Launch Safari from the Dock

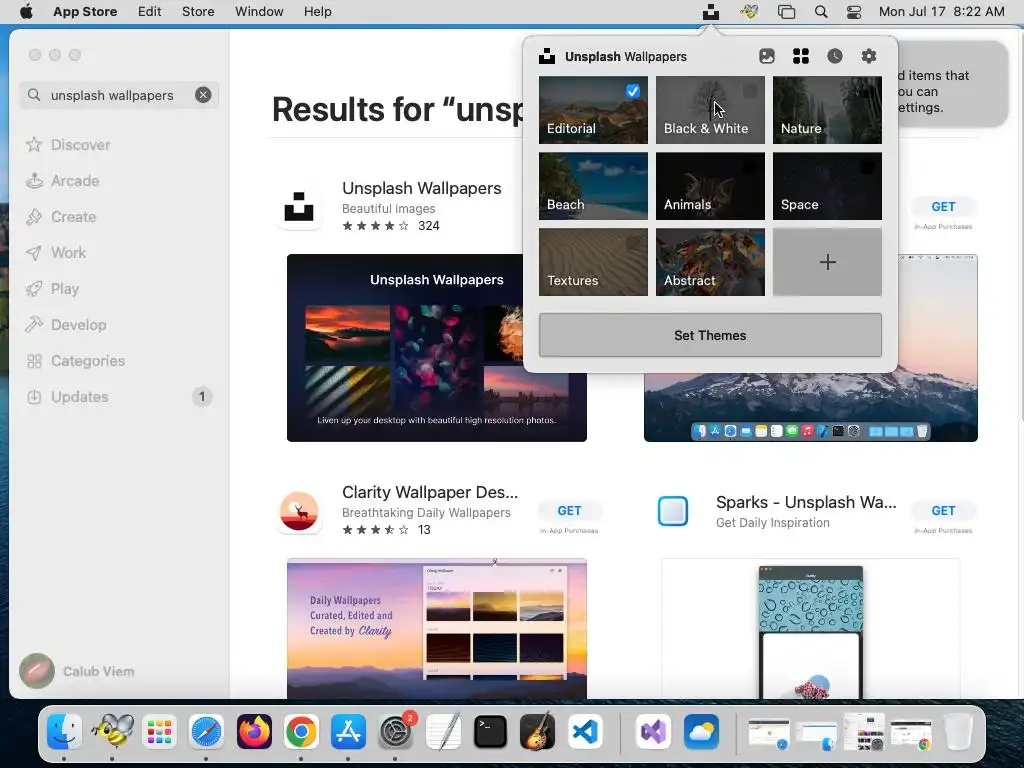pos(206,731)
